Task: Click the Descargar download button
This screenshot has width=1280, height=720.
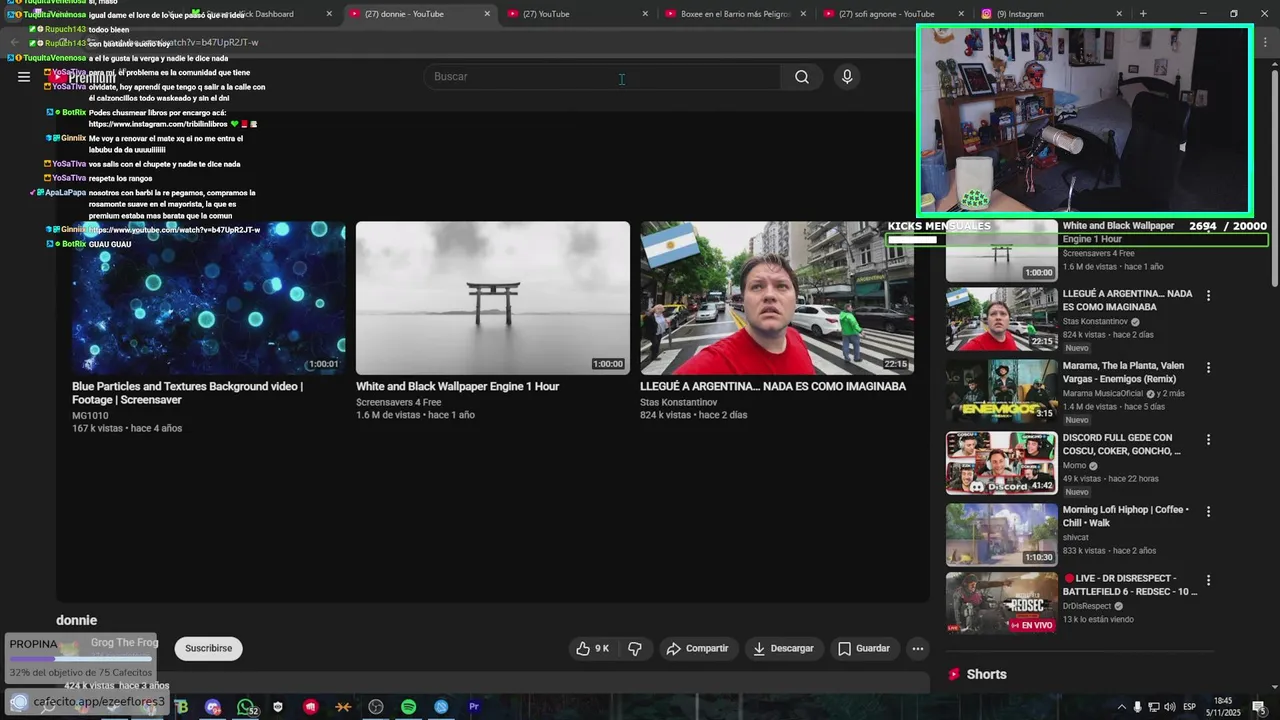Action: 783,649
